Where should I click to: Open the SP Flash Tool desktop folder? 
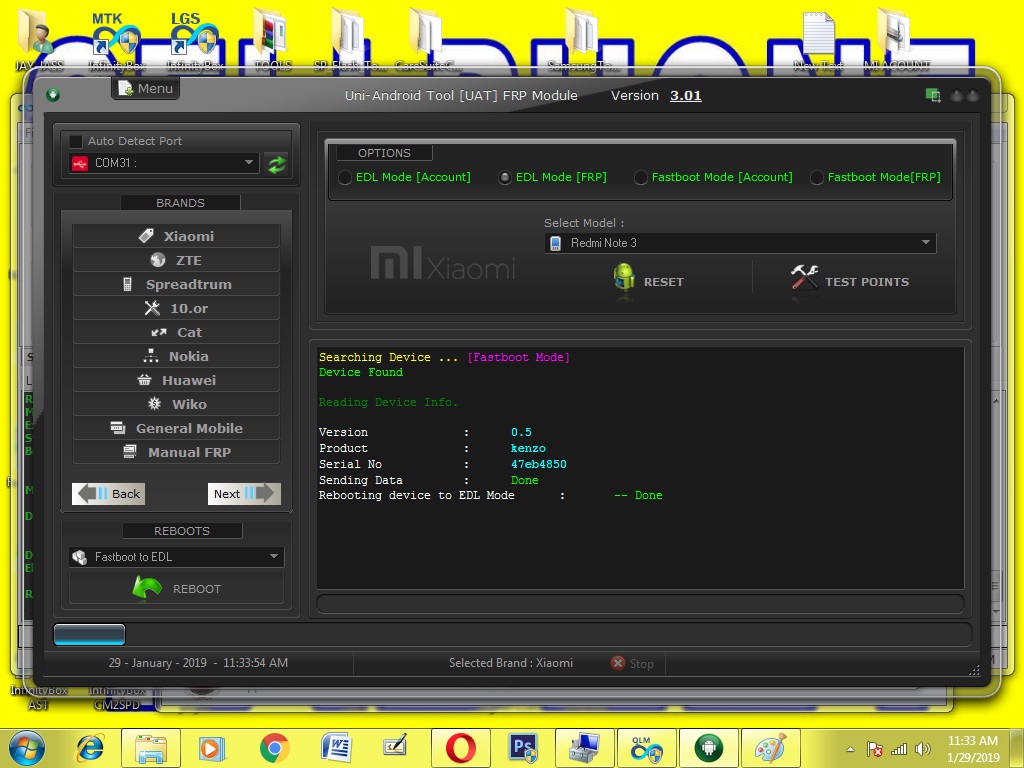[350, 40]
